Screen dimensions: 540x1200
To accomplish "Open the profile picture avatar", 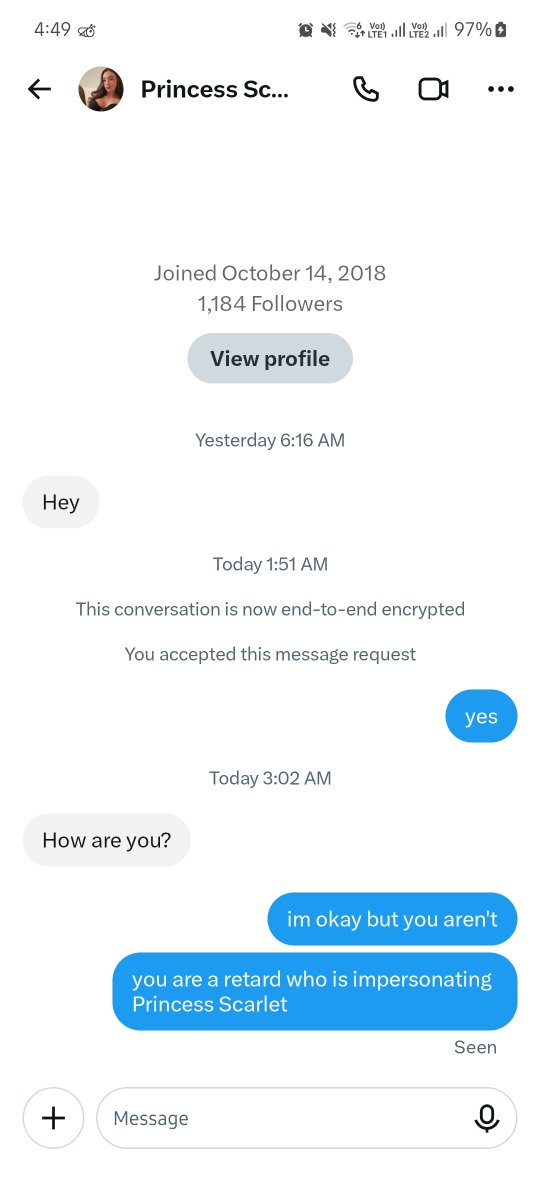I will (101, 89).
